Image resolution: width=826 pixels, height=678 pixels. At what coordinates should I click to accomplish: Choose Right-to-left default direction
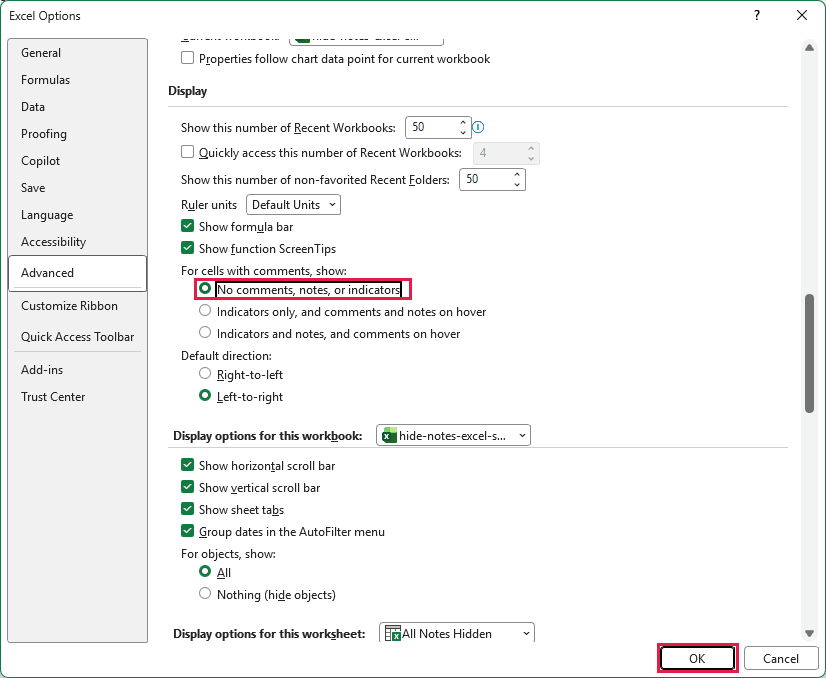[205, 374]
